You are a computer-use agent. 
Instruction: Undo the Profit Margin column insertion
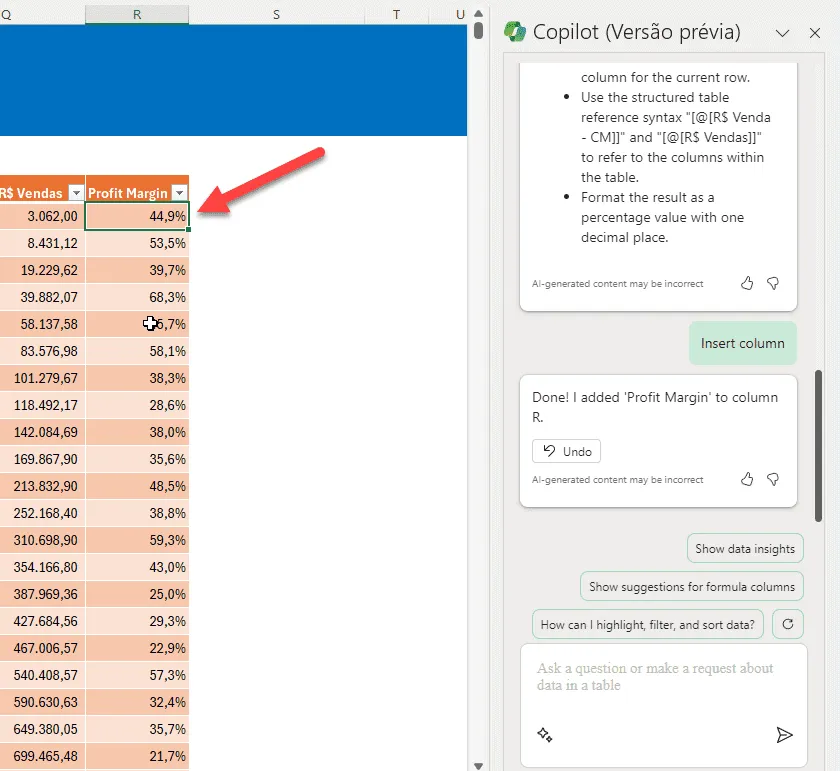pyautogui.click(x=566, y=451)
